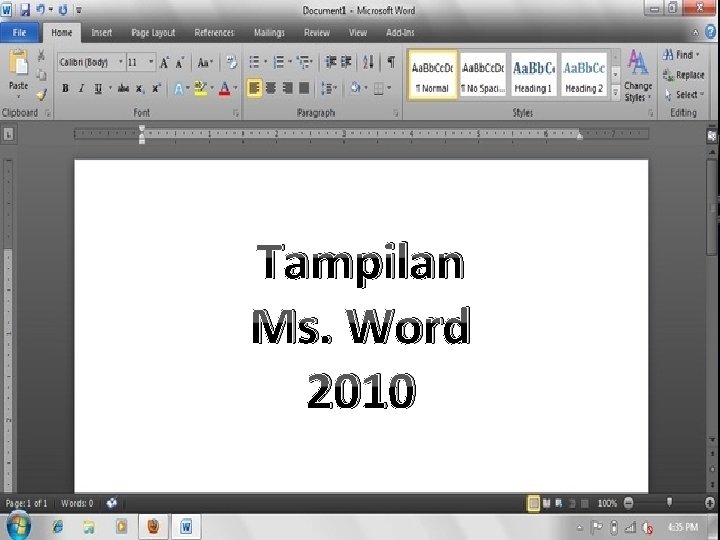
Task: Click the Cut scissors icon
Action: (x=41, y=55)
